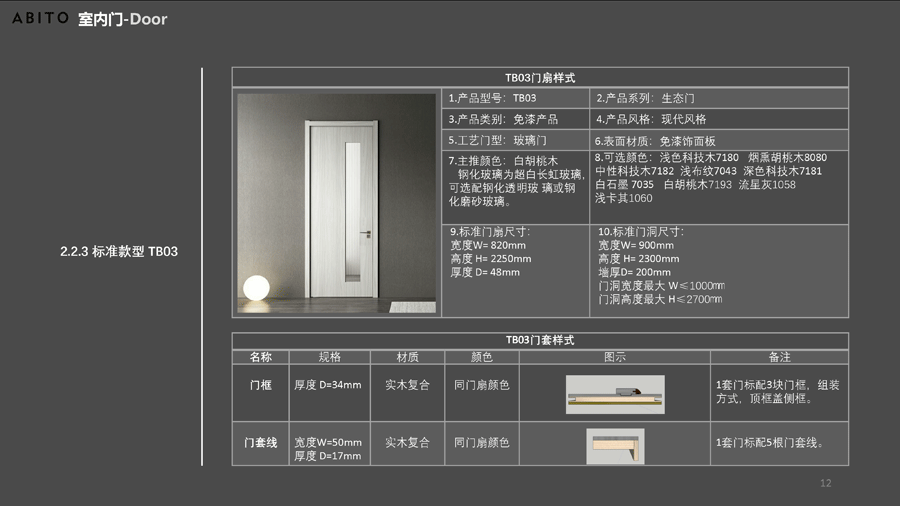900x506 pixels.
Task: Select the 产品型号 TB03 cell
Action: 515,98
